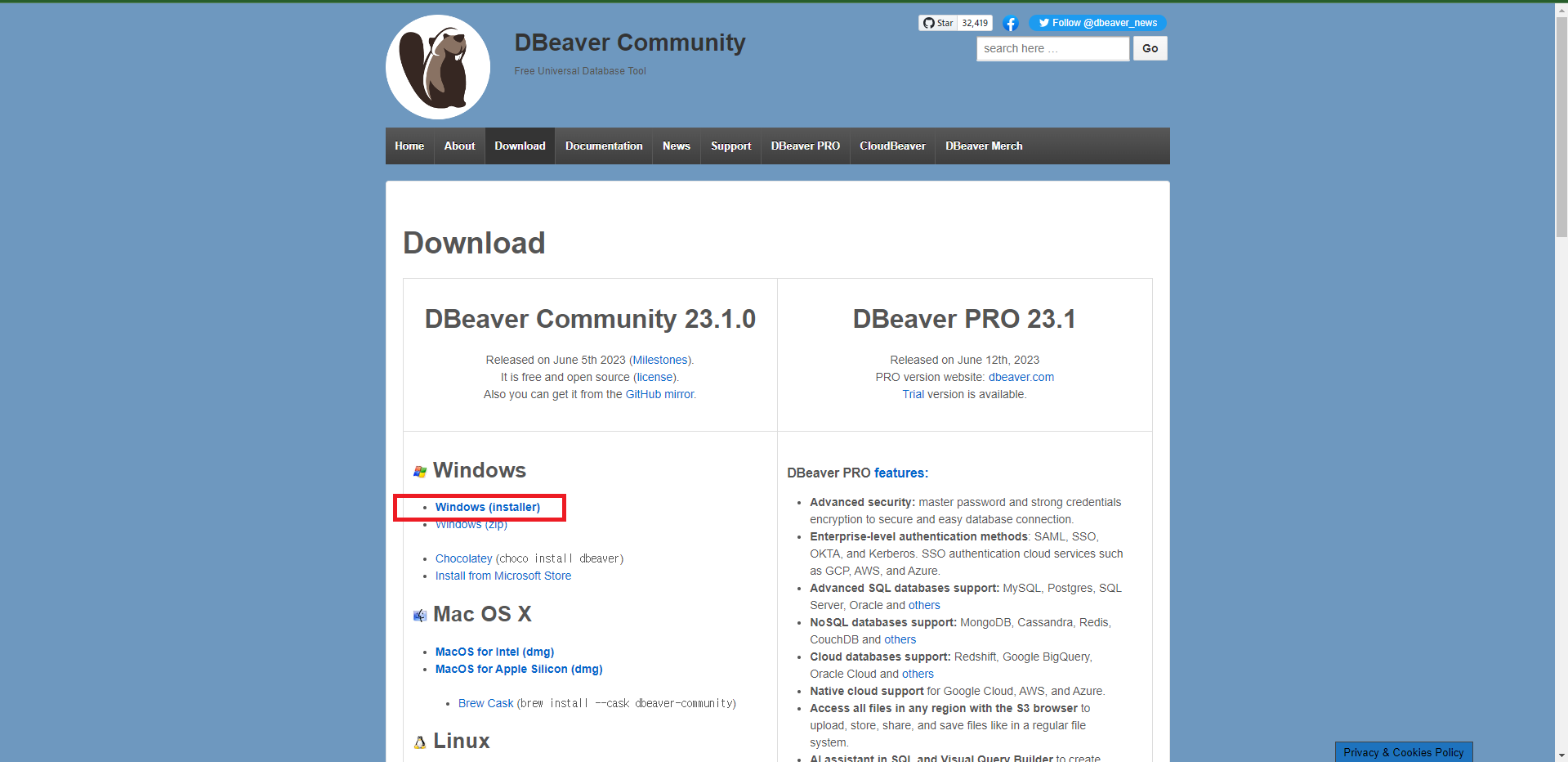Open the Brew Cask link
This screenshot has width=1568, height=762.
point(486,703)
